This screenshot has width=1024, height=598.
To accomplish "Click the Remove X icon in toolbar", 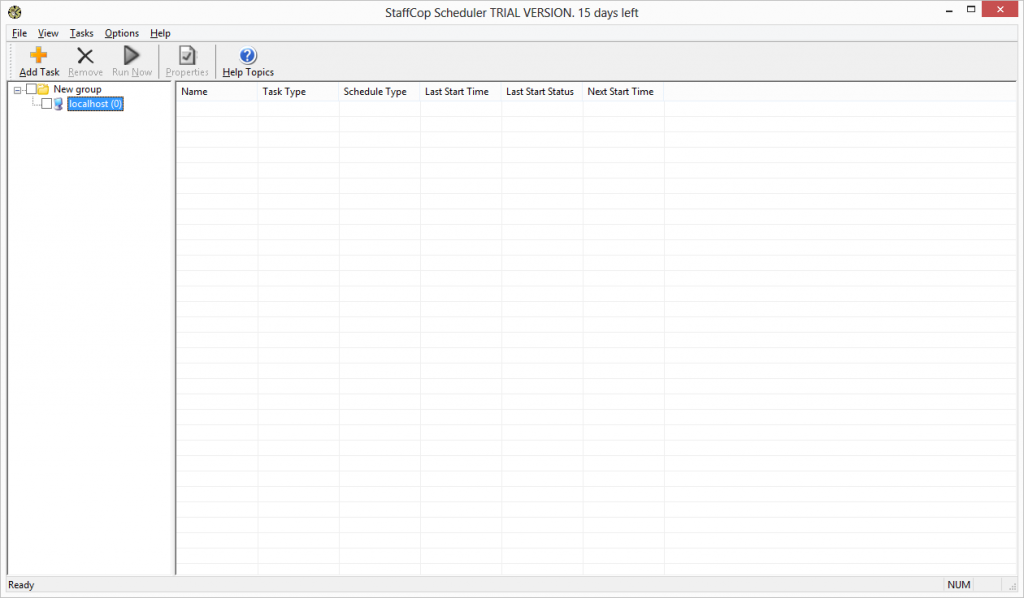I will tap(85, 56).
